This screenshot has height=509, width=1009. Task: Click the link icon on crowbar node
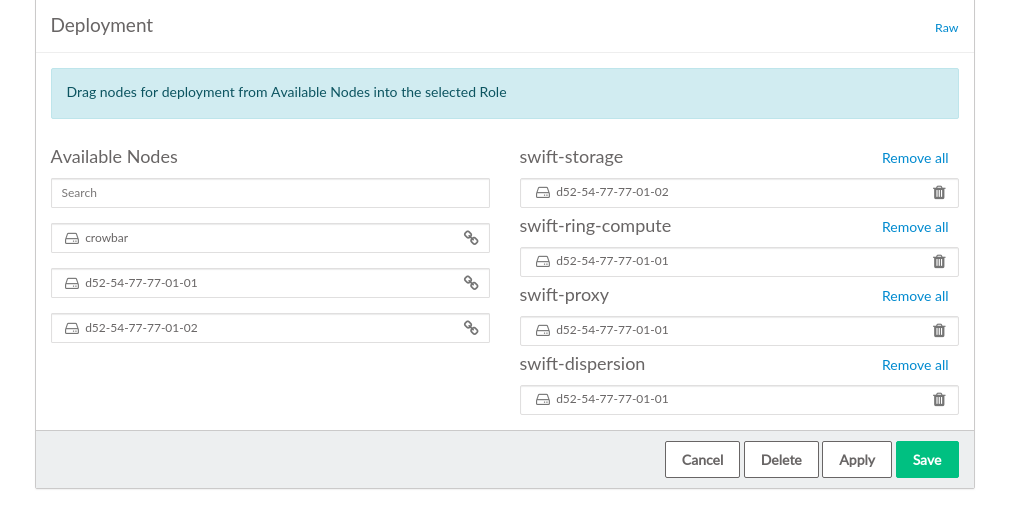tap(470, 238)
